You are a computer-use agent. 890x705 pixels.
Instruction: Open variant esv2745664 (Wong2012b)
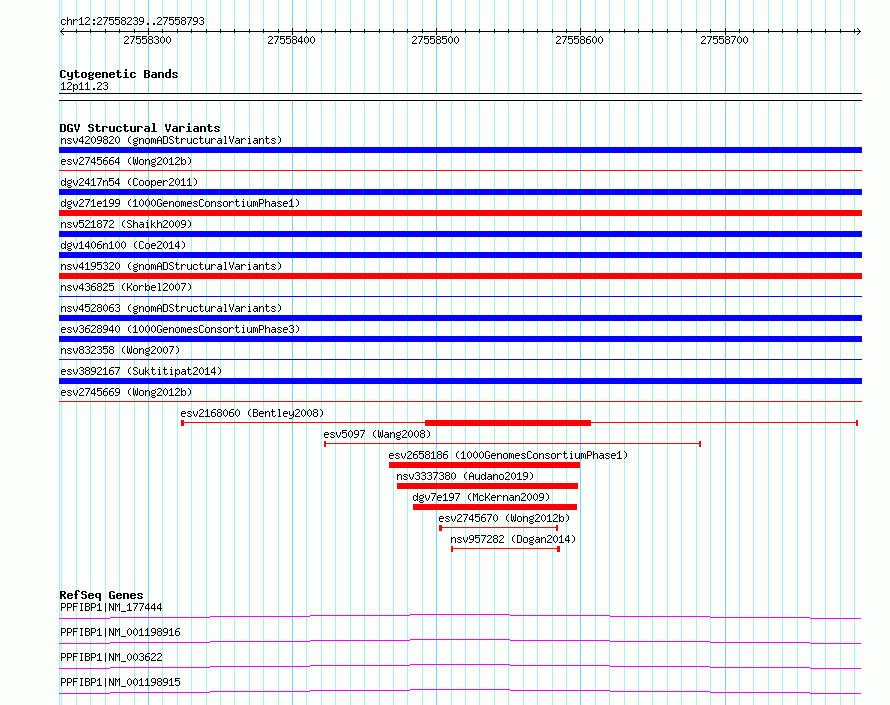tap(126, 161)
